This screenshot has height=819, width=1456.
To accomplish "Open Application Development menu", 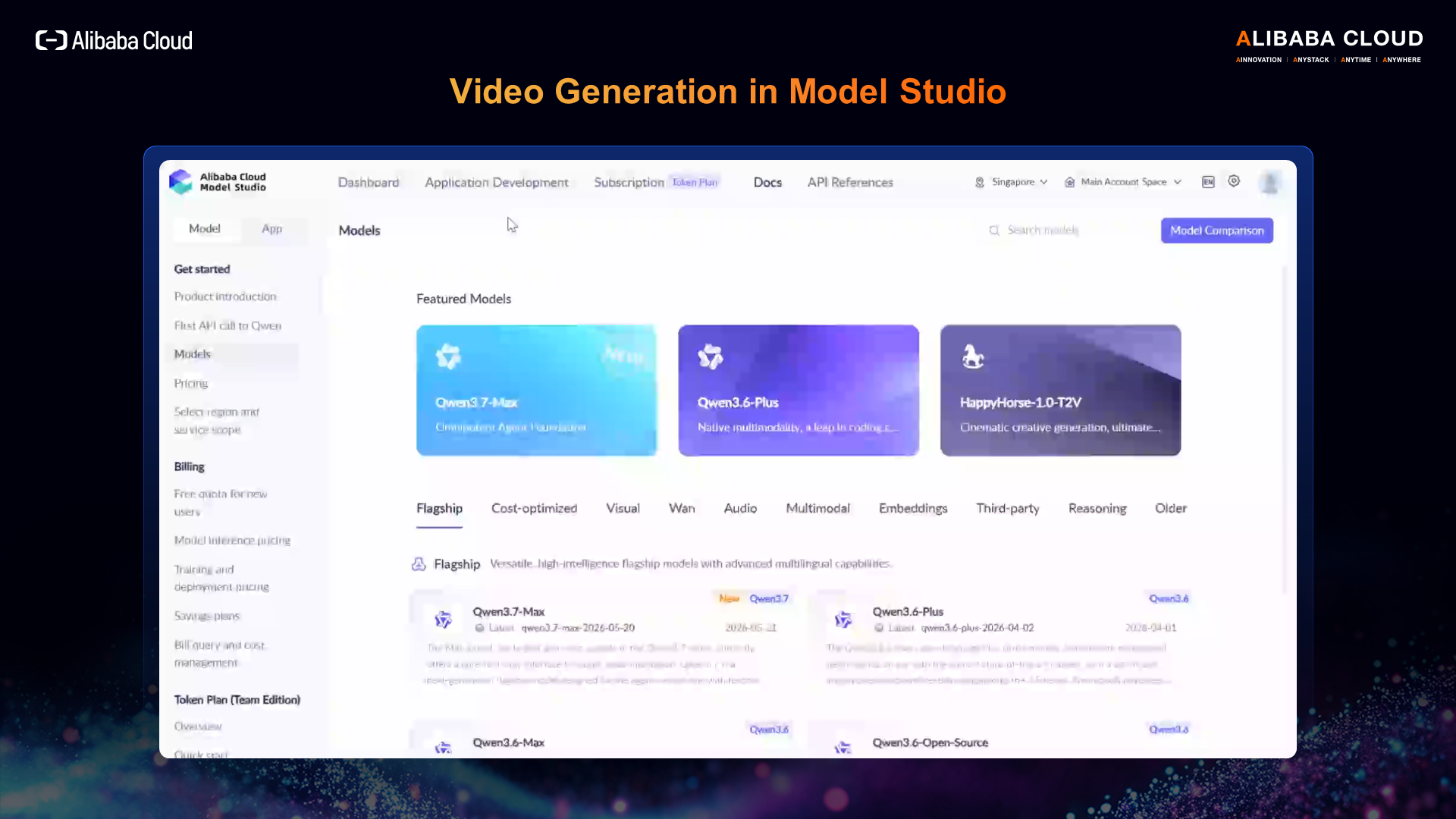I will (x=497, y=183).
